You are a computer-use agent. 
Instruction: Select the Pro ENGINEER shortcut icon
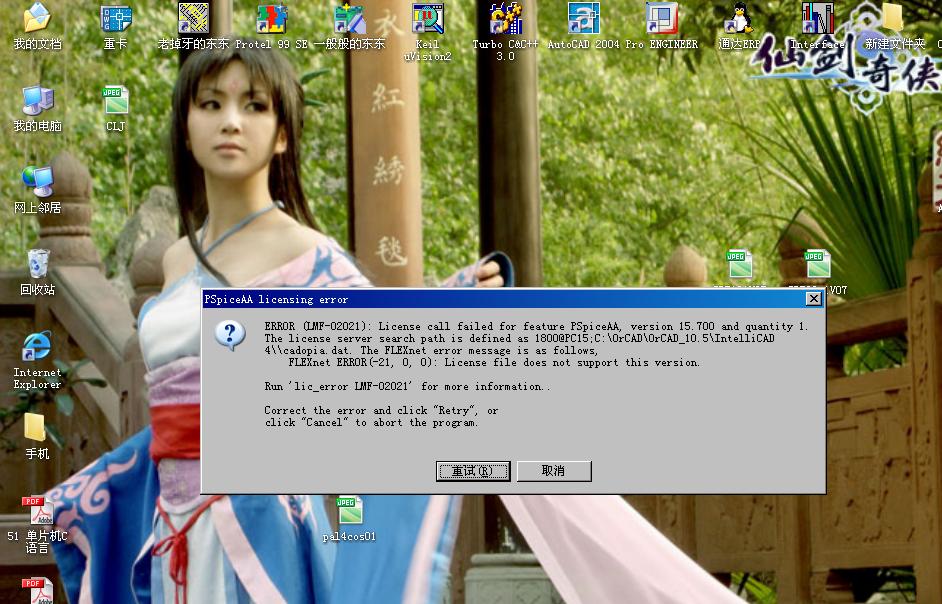click(661, 17)
